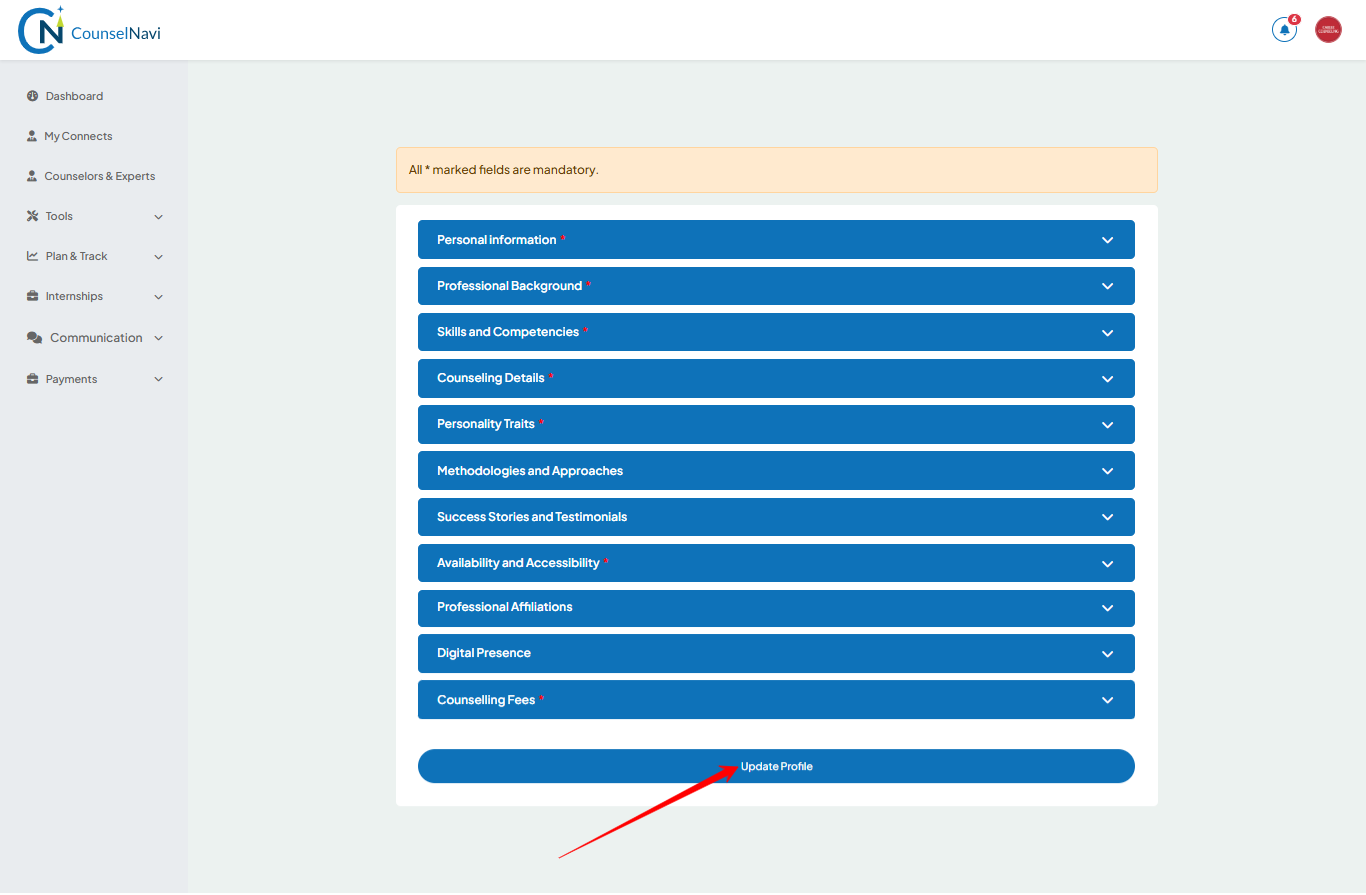Click the Tools wrench icon
Image resolution: width=1366 pixels, height=895 pixels.
coord(32,216)
